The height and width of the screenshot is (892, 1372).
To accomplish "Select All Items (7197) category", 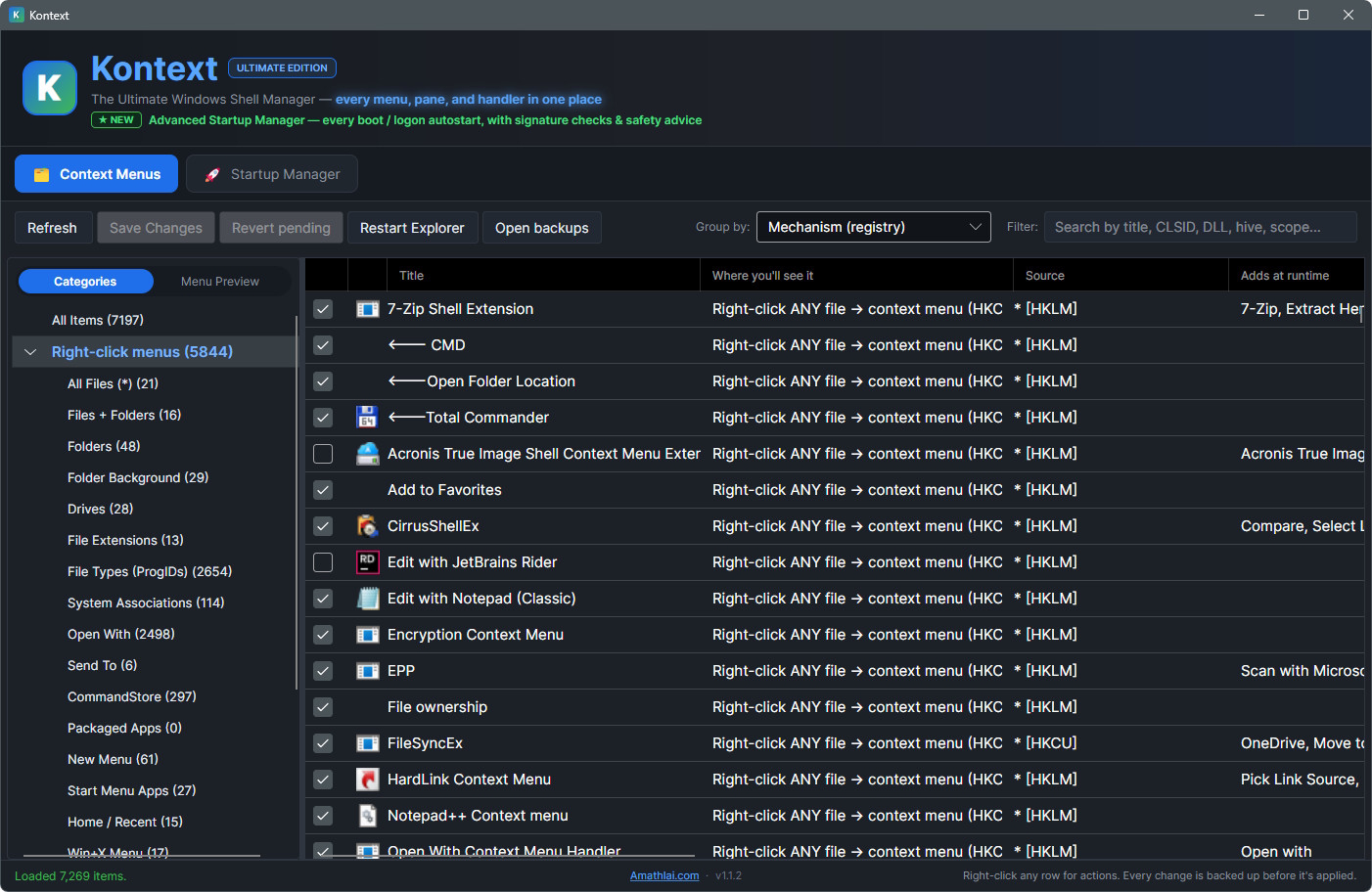I will 98,320.
